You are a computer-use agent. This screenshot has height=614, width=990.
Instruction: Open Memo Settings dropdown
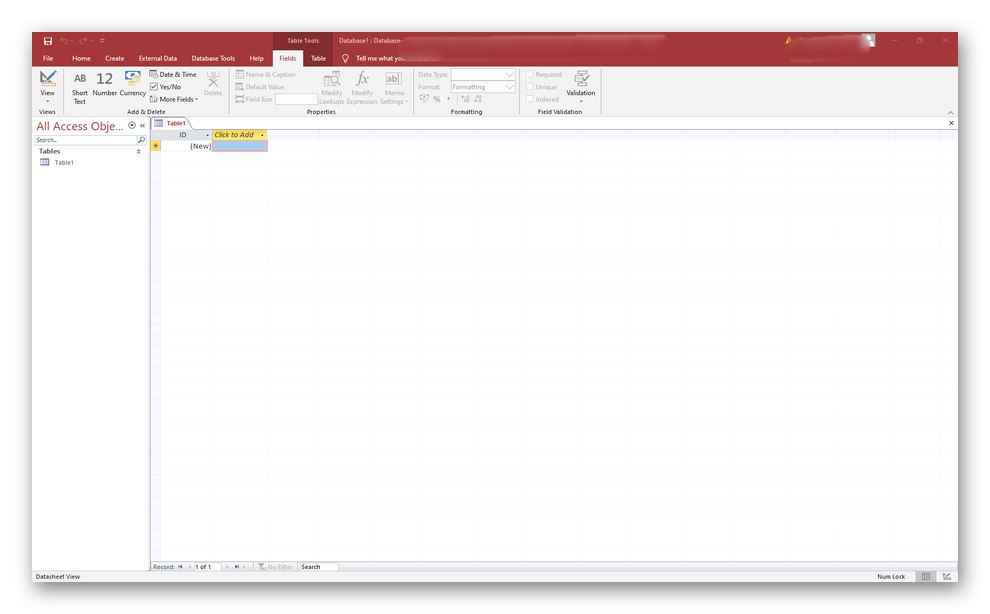click(394, 87)
